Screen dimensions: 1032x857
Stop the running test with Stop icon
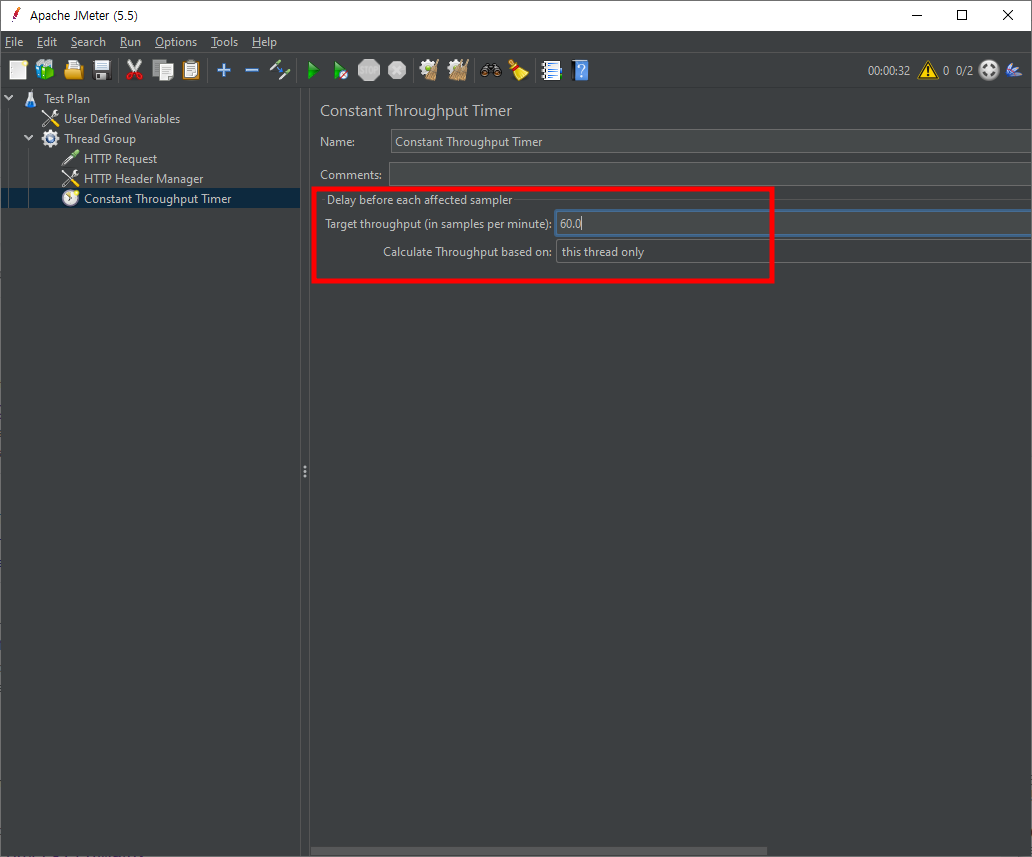(x=369, y=70)
